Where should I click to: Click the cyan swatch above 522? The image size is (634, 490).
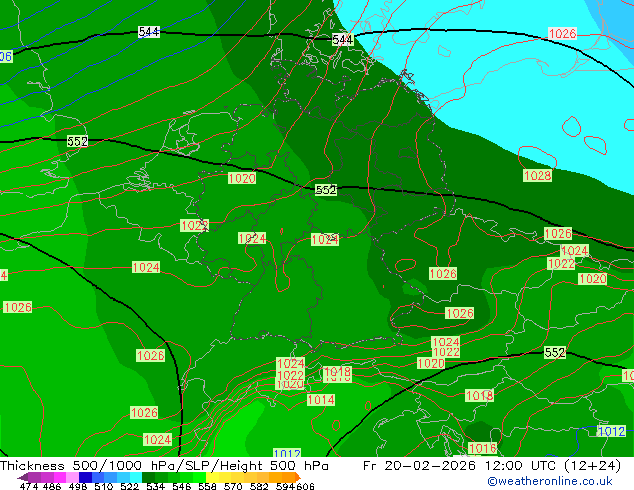[136, 477]
